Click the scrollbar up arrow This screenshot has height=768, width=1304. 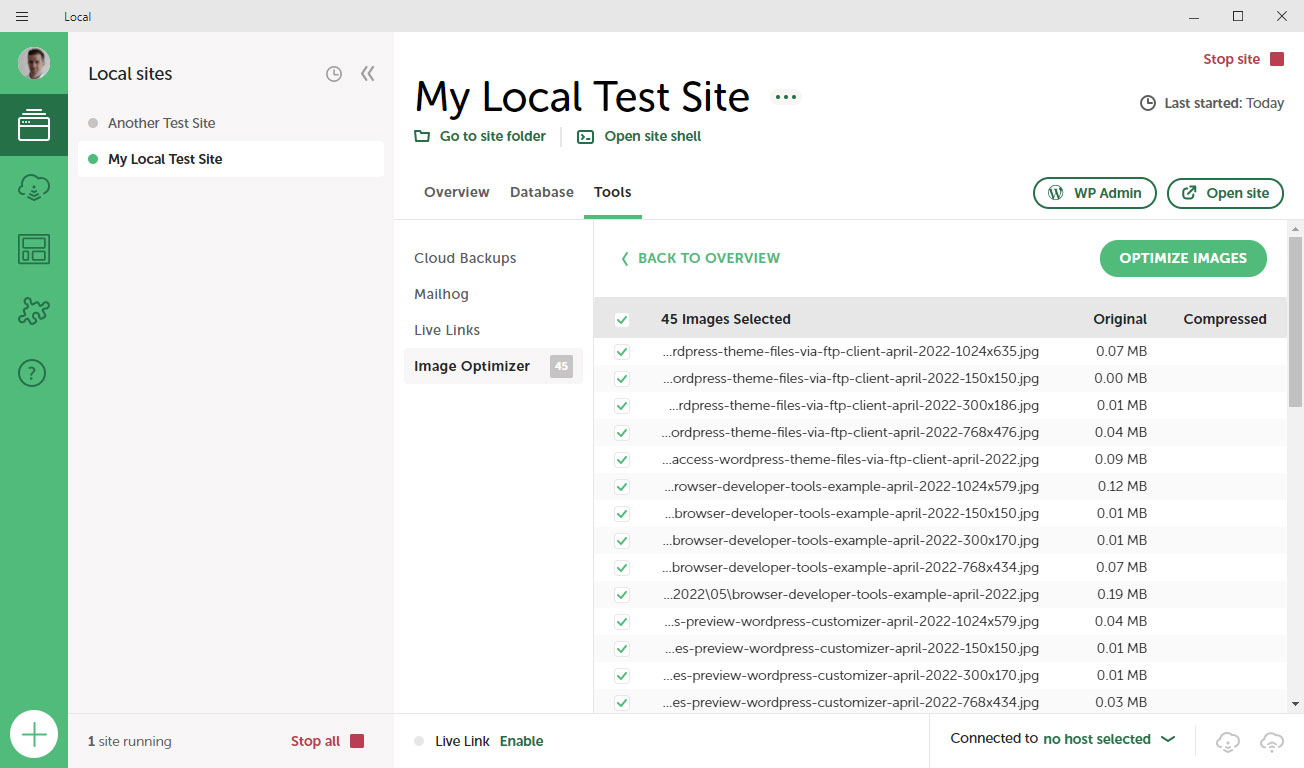pyautogui.click(x=1296, y=228)
